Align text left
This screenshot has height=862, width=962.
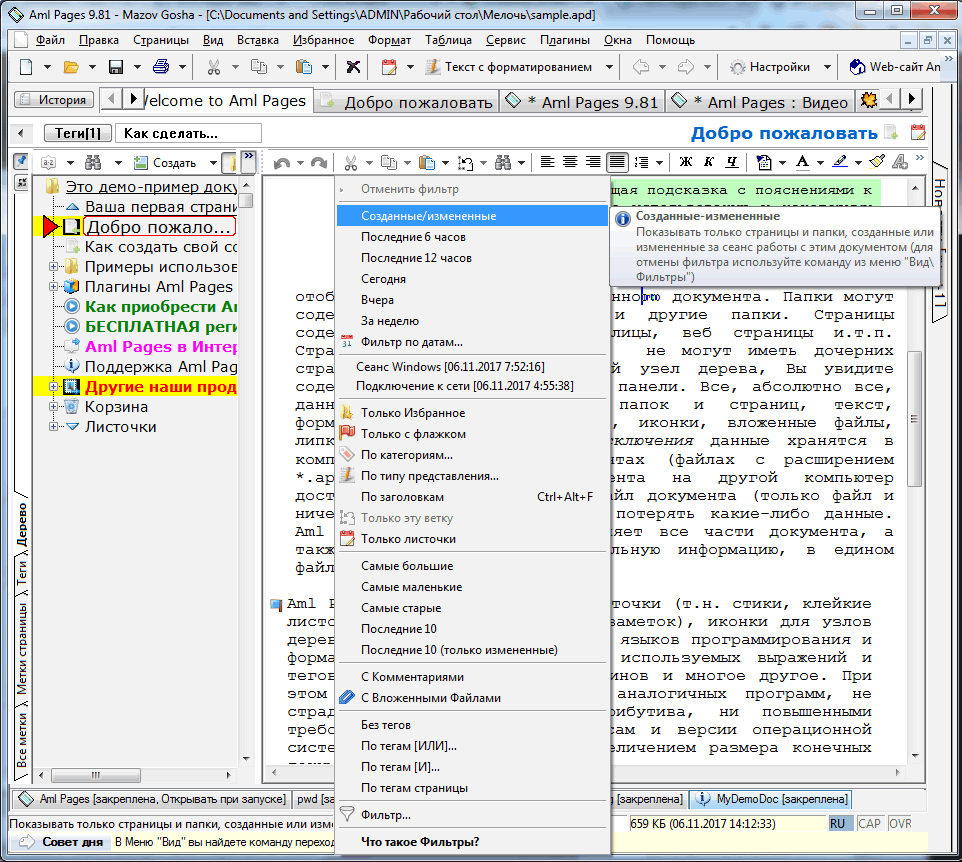pyautogui.click(x=547, y=162)
